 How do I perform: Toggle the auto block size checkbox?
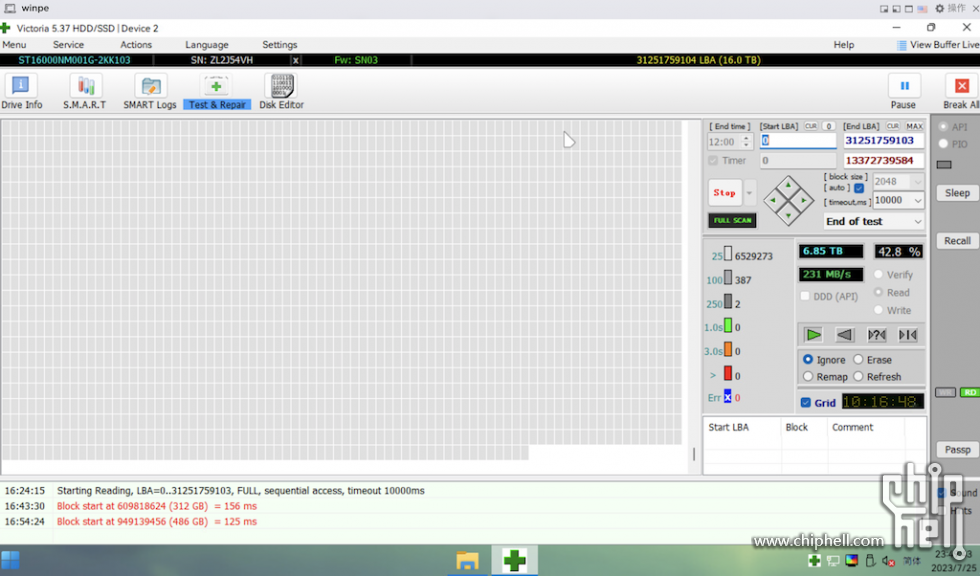pyautogui.click(x=859, y=188)
